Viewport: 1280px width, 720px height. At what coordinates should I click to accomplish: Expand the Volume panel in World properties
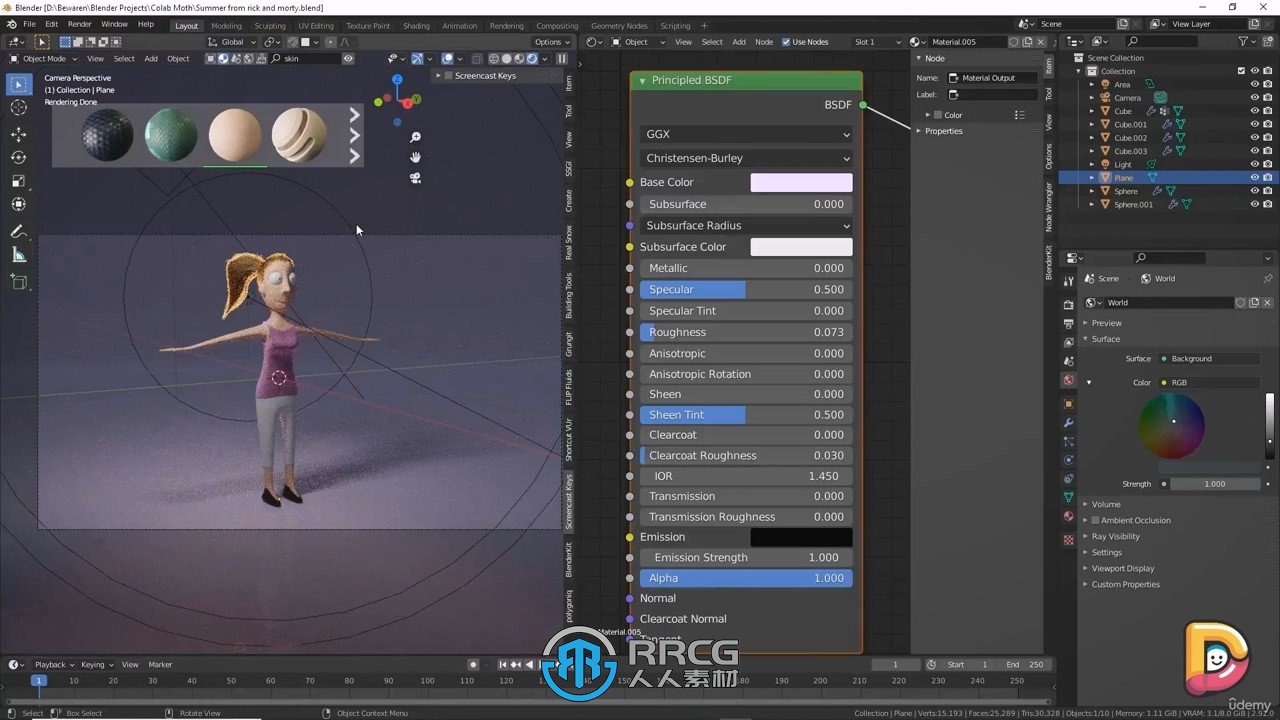(x=1105, y=504)
